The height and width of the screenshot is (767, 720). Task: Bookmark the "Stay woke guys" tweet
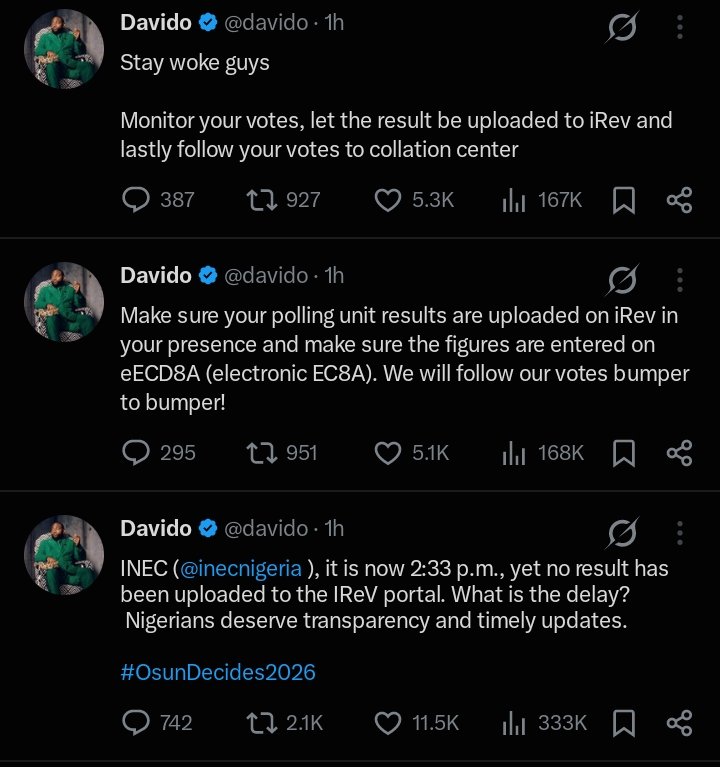[624, 200]
